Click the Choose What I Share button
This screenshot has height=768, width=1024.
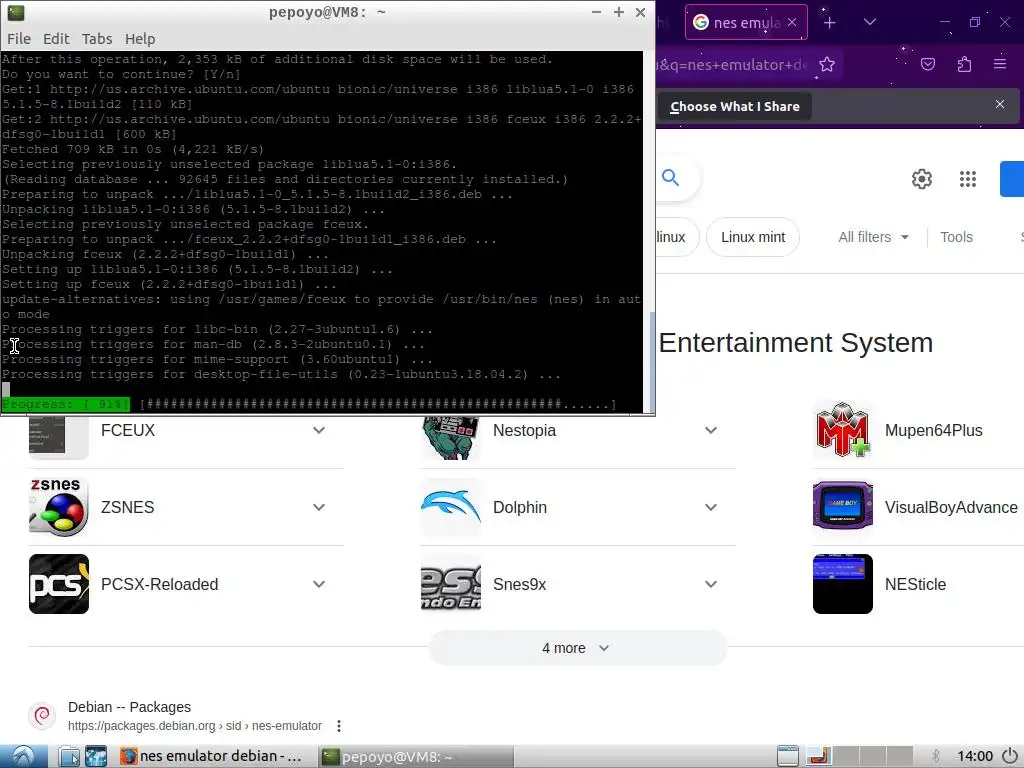[x=735, y=106]
